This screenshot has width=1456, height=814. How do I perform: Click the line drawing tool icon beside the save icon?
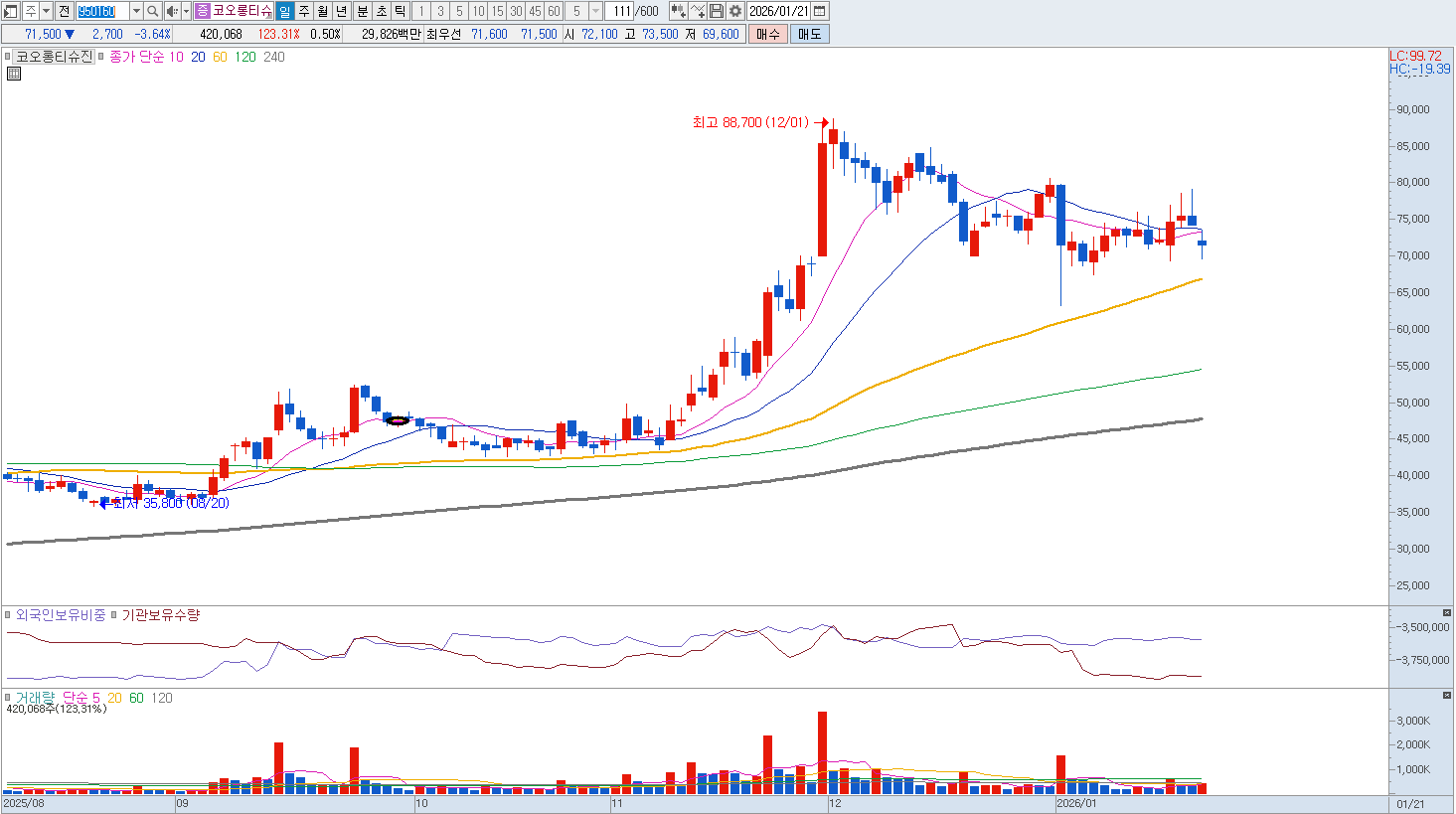[x=698, y=11]
